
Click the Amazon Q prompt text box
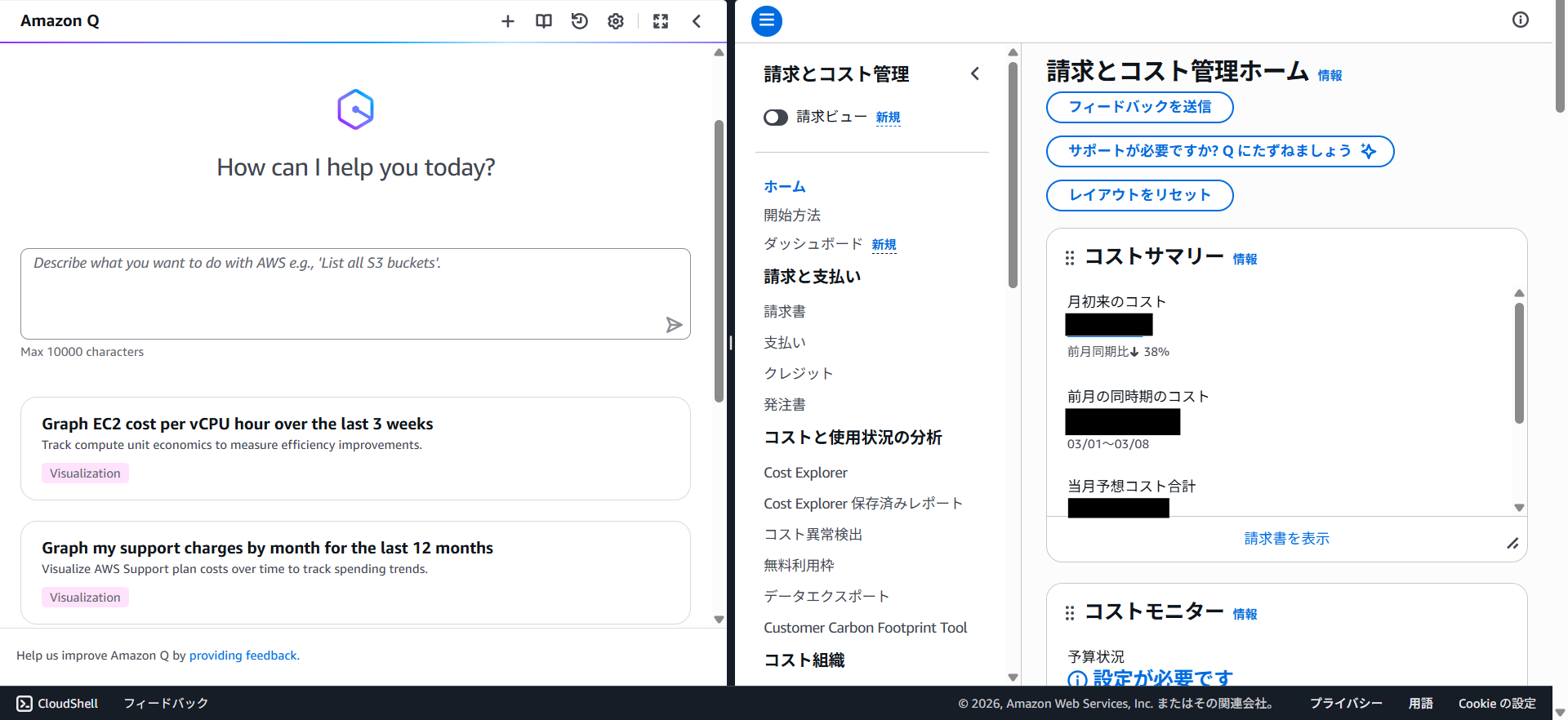pyautogui.click(x=355, y=294)
